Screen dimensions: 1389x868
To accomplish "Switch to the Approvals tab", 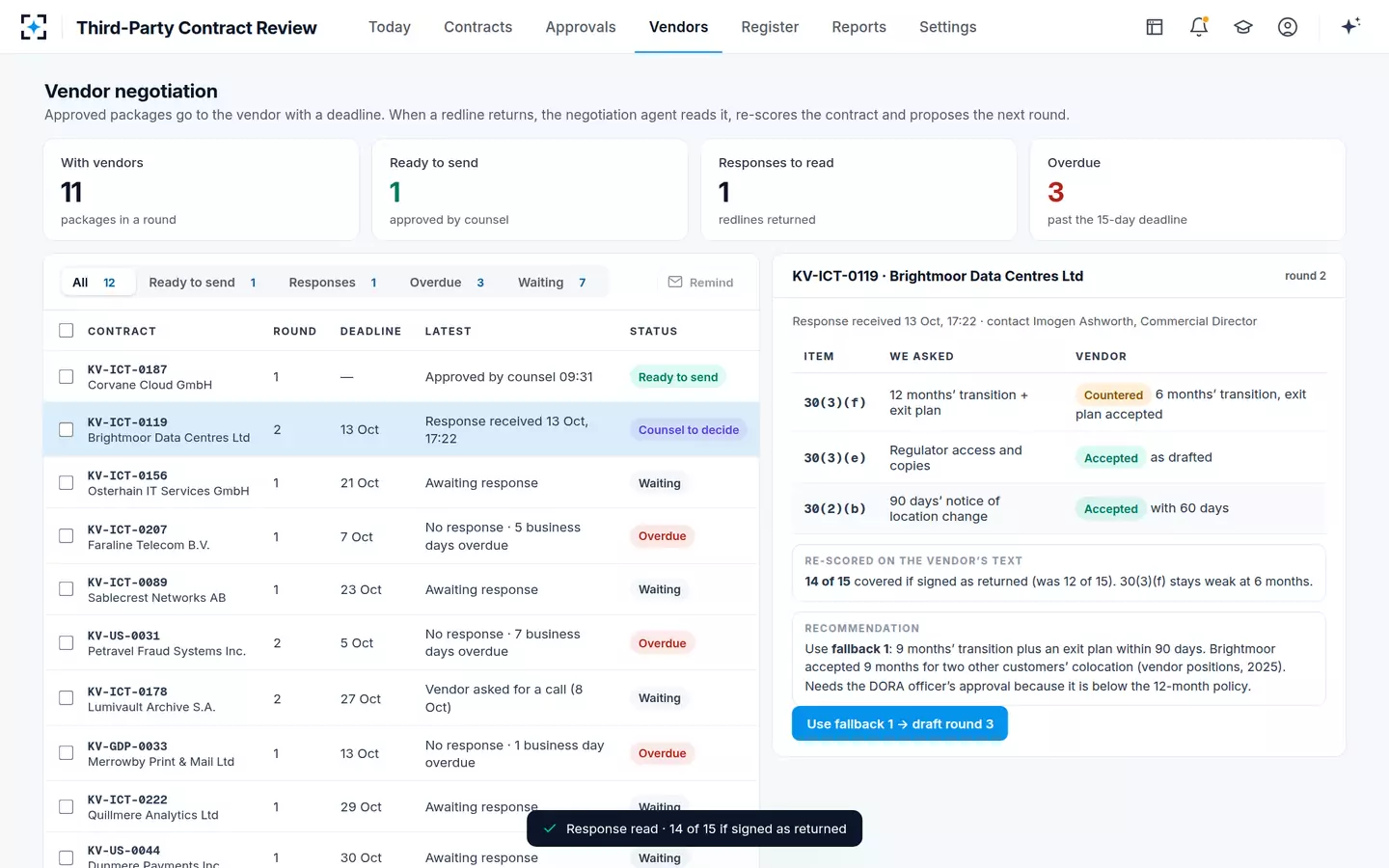I will (x=581, y=27).
